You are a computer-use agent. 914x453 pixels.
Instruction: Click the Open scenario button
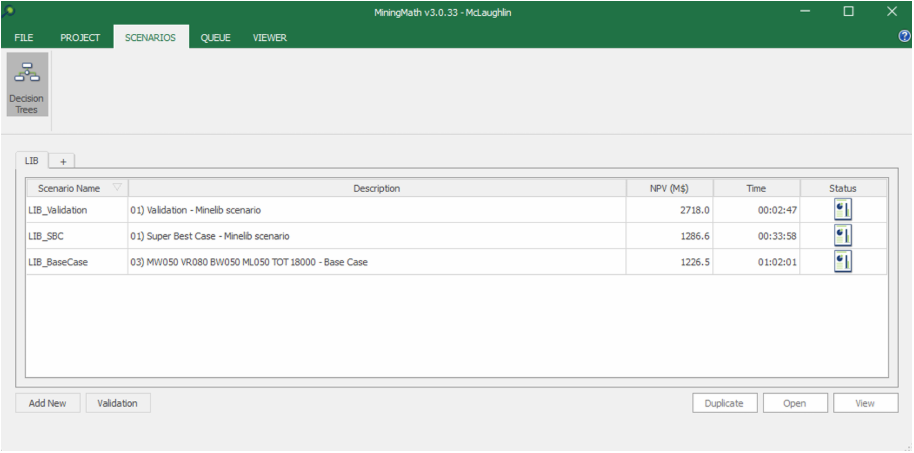click(x=795, y=403)
